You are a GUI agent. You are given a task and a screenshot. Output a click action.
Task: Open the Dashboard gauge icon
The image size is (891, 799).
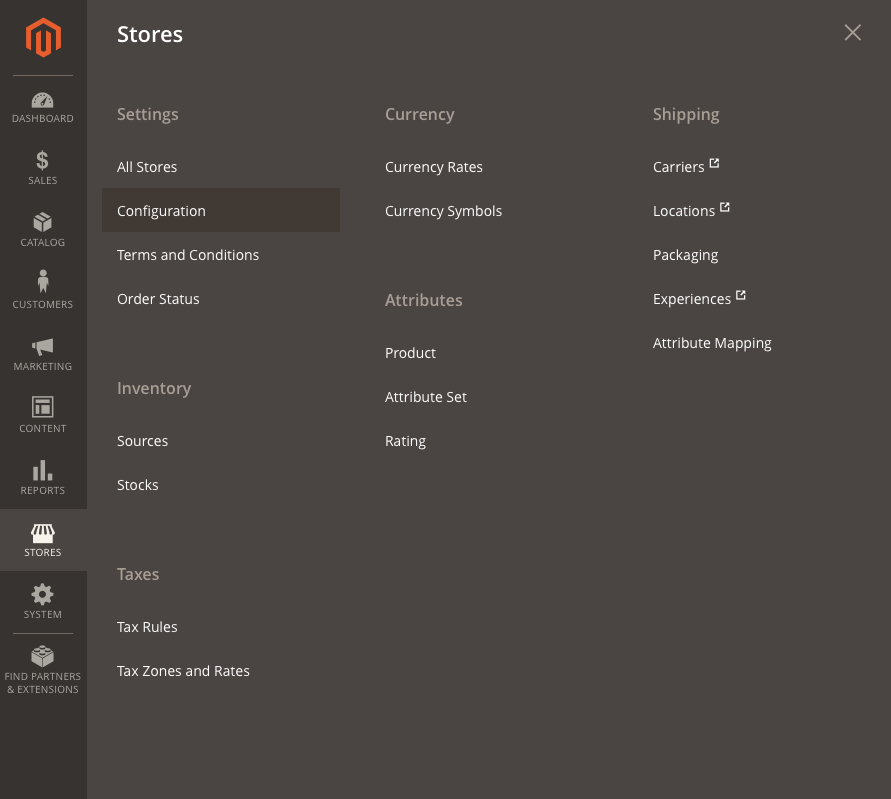click(43, 100)
